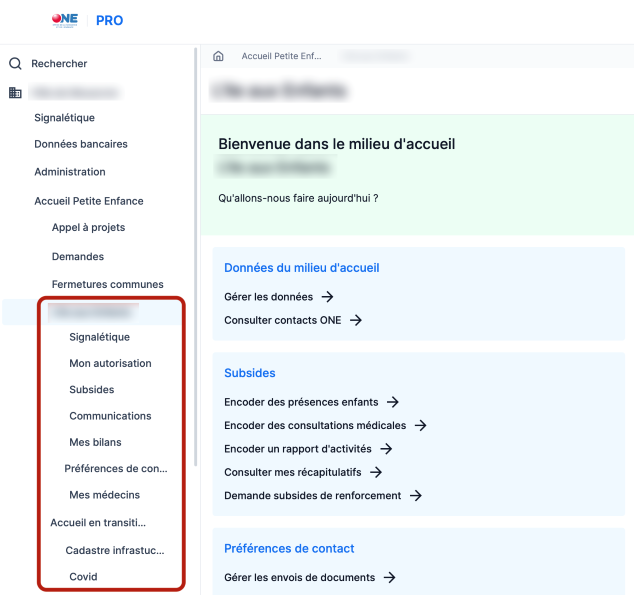Viewport: 634px width, 595px height.
Task: Open Accueil Petite Enfance sidebar section
Action: pyautogui.click(x=88, y=201)
